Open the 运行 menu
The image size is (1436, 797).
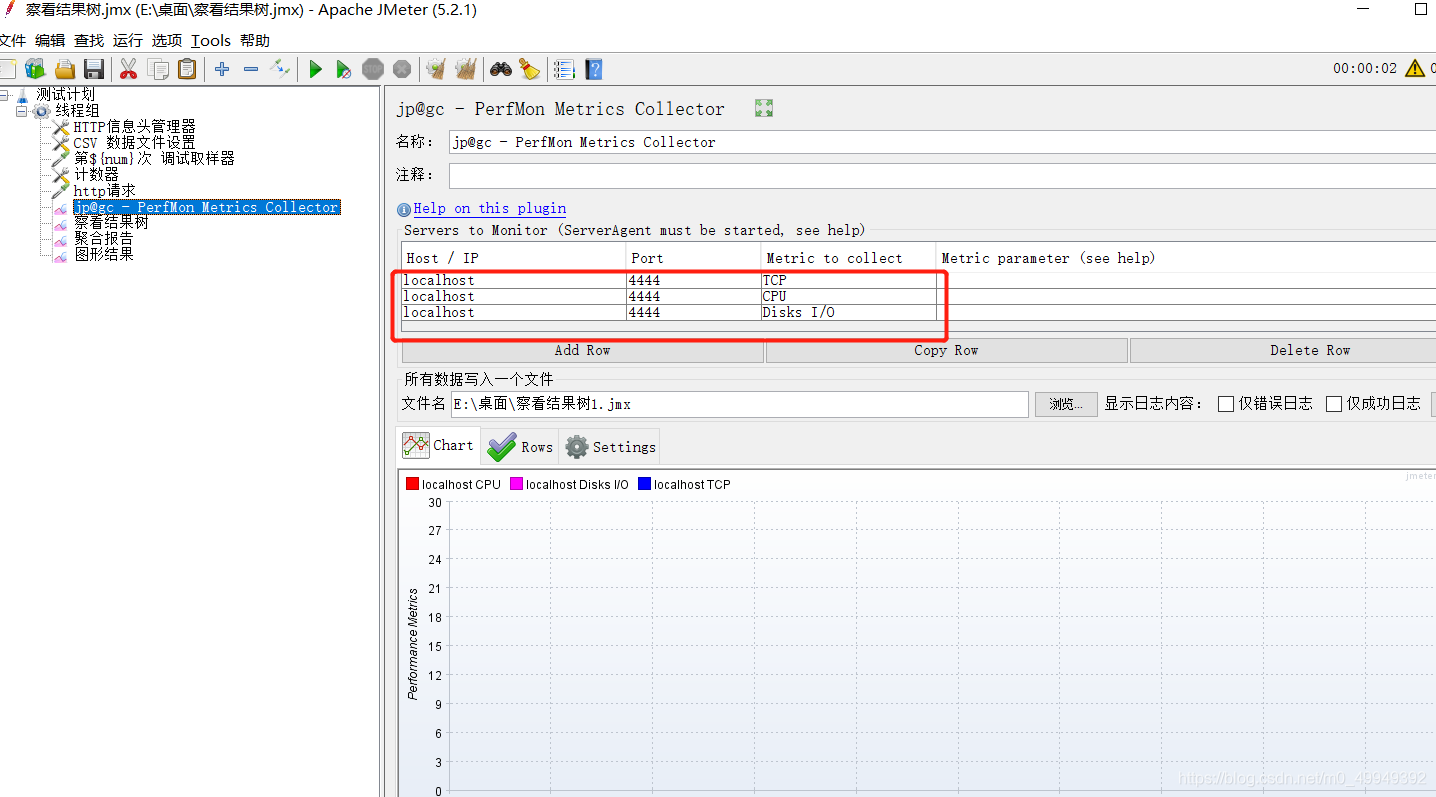pyautogui.click(x=127, y=40)
